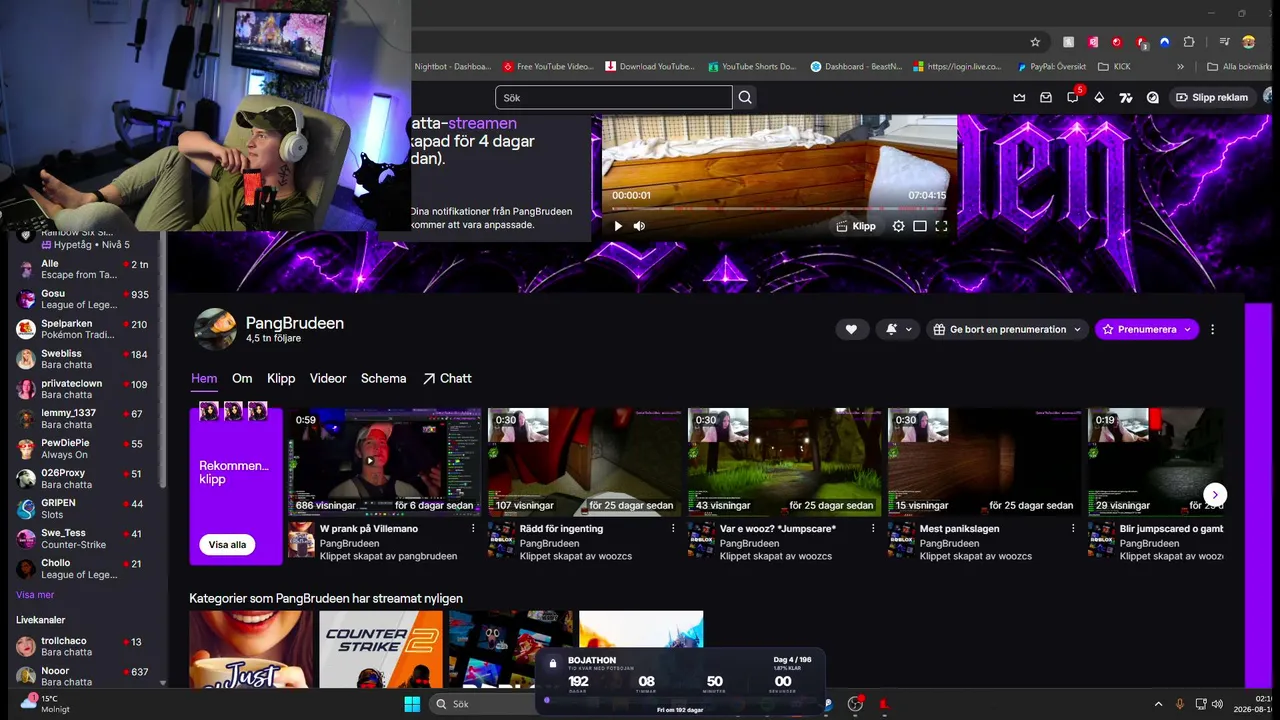Viewport: 1280px width, 720px height.
Task: Expand Ge bort en prenumeration dropdown
Action: (x=1007, y=329)
